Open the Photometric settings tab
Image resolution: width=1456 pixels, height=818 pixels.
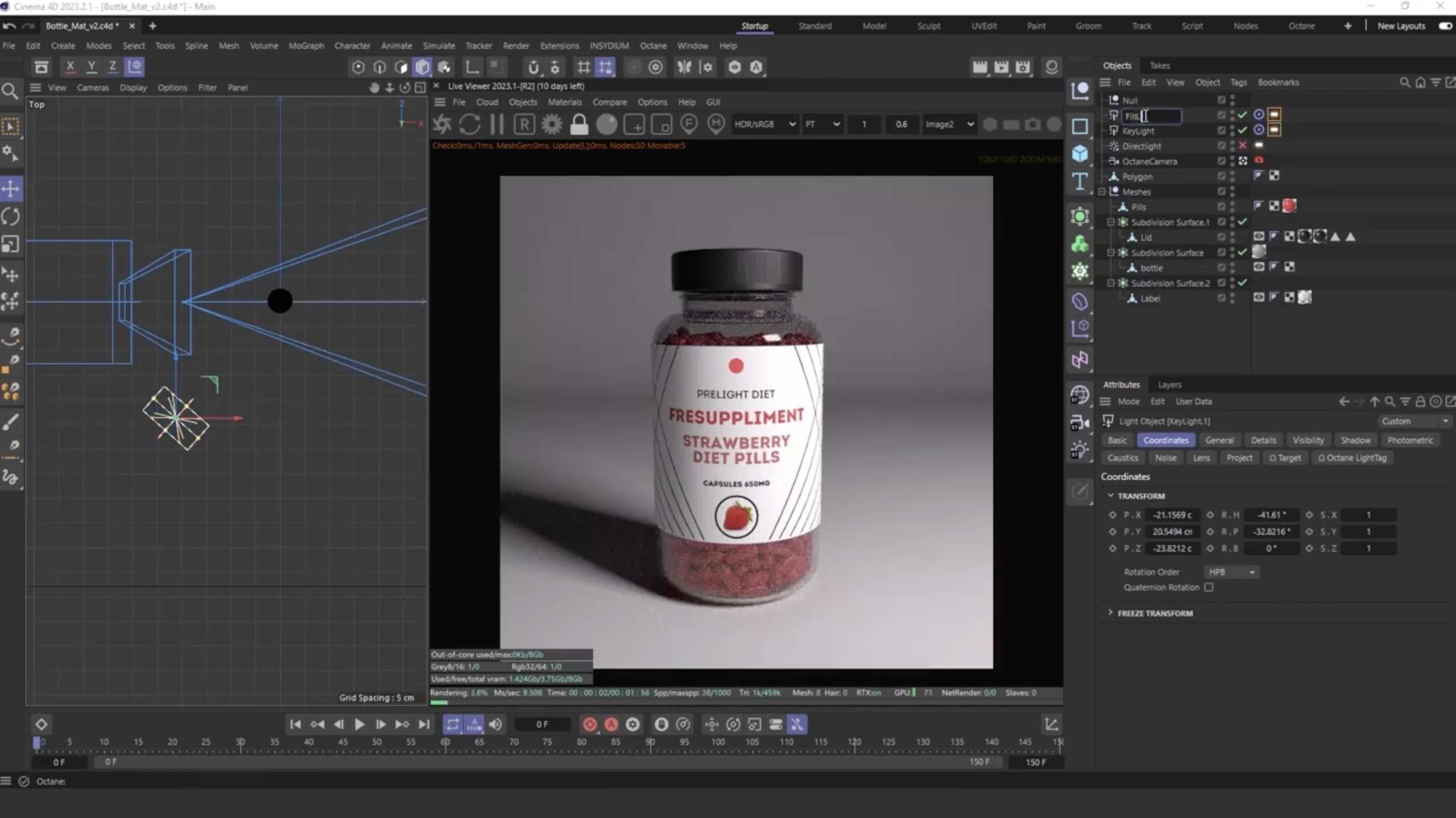1410,440
